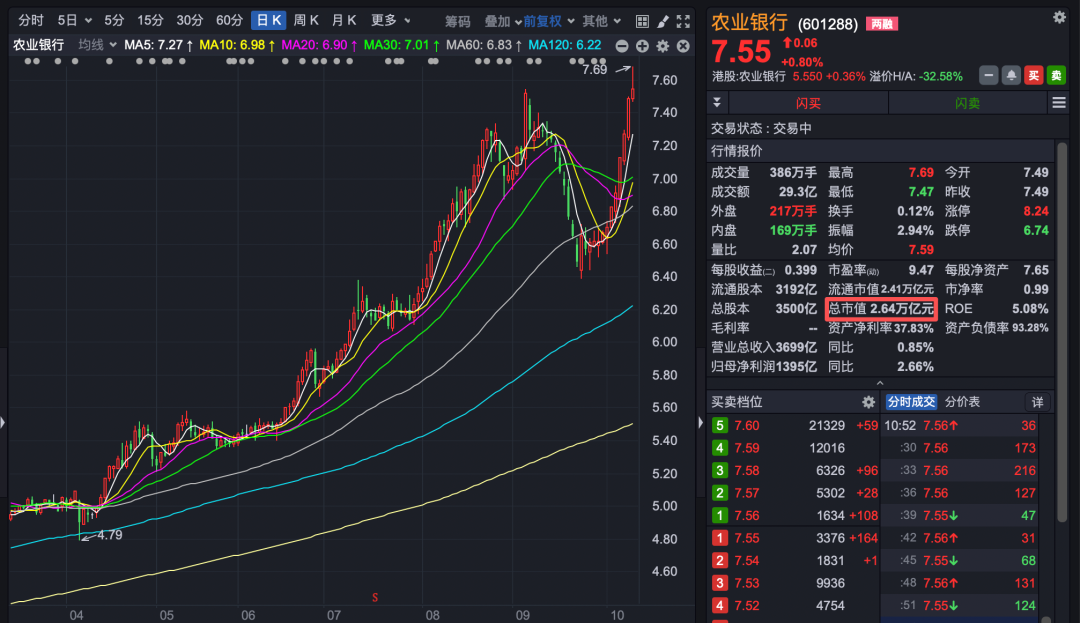Click the gear icon on the 买卖档位 header
Screen dimensions: 1080x623
click(x=868, y=401)
